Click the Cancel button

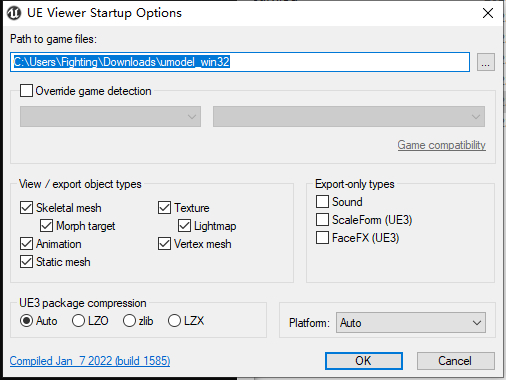[455, 361]
